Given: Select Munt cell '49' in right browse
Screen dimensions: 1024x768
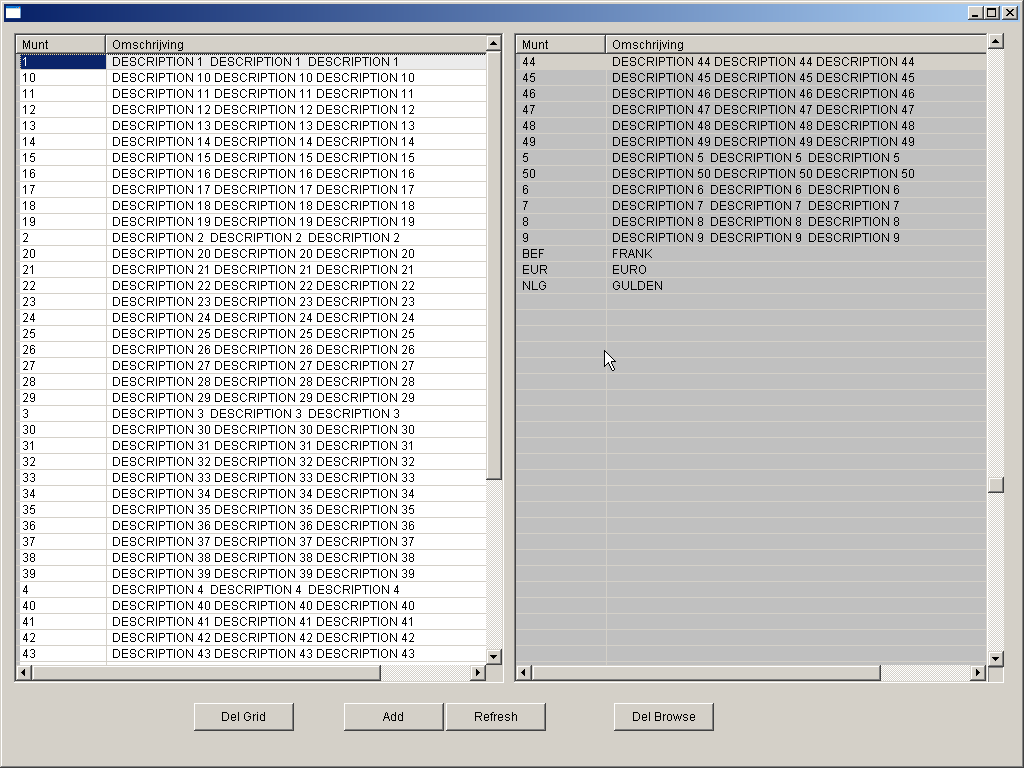Looking at the screenshot, I should [x=561, y=142].
